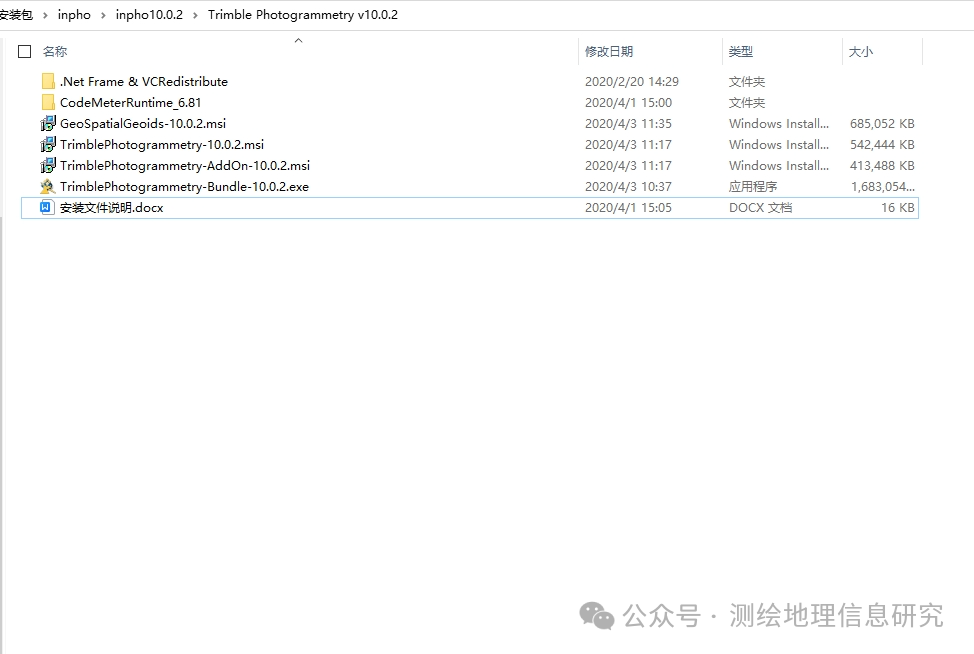Click the TrimblePhotogrammetry-10.0.2.msi installer icon
The width and height of the screenshot is (974, 654).
pos(49,144)
